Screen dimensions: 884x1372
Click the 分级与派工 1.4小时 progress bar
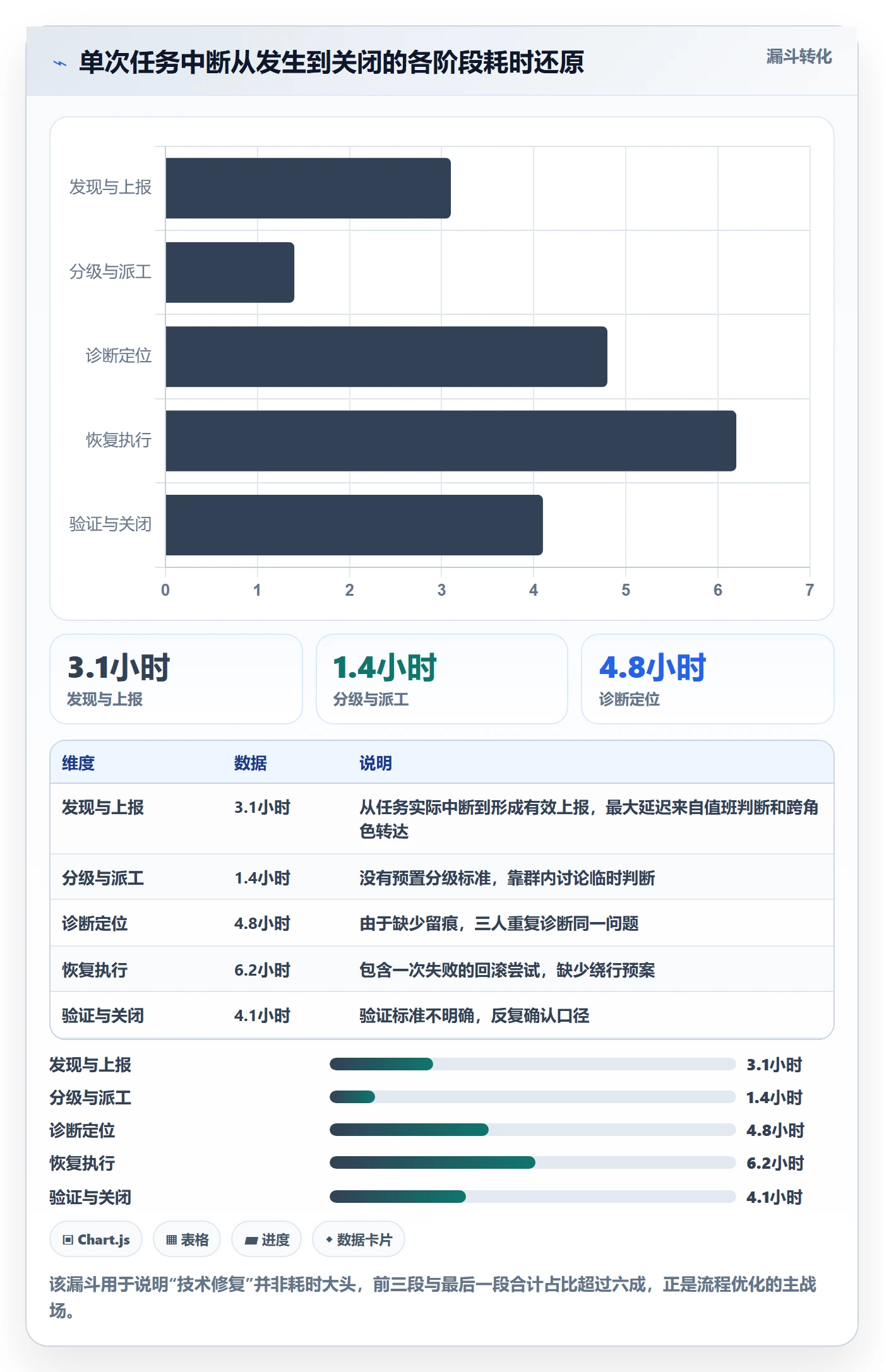(x=532, y=1097)
